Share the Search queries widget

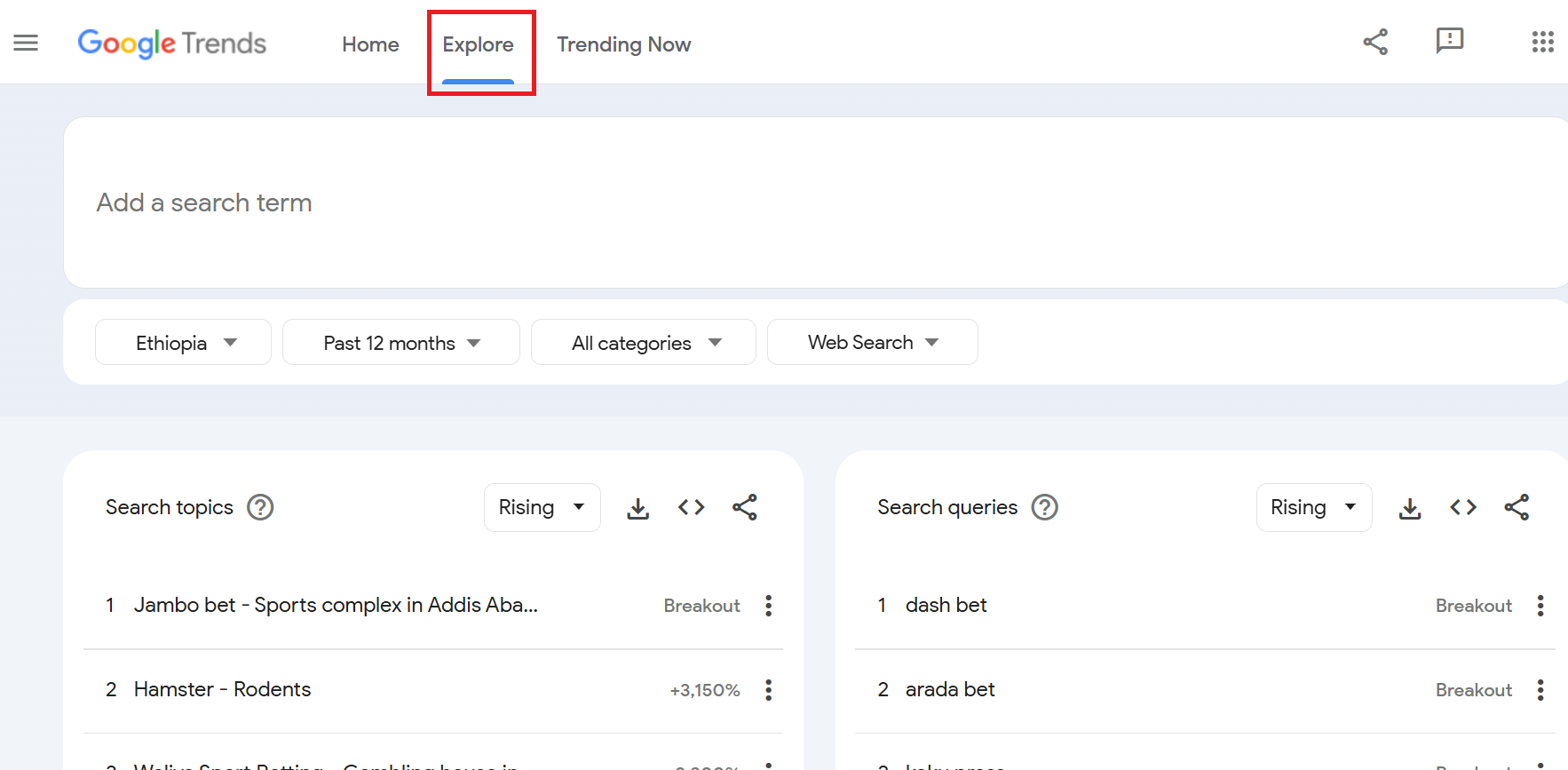click(1517, 507)
